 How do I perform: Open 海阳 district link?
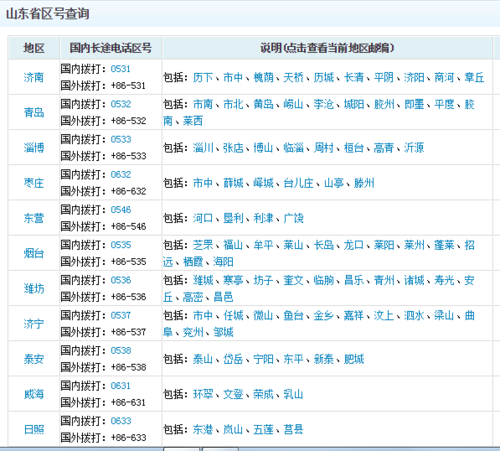click(x=223, y=262)
